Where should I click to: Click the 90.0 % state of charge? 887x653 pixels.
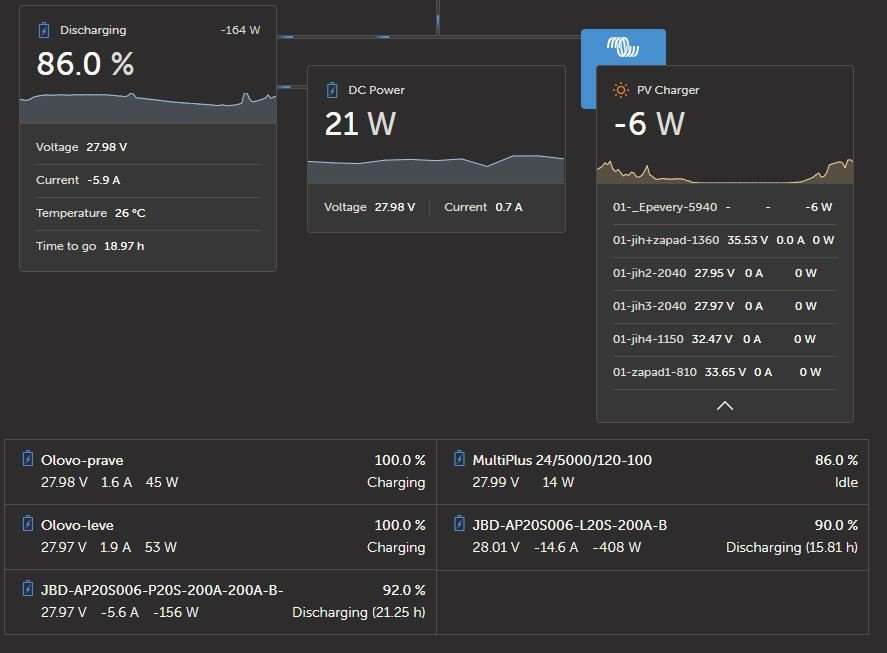[x=836, y=525]
